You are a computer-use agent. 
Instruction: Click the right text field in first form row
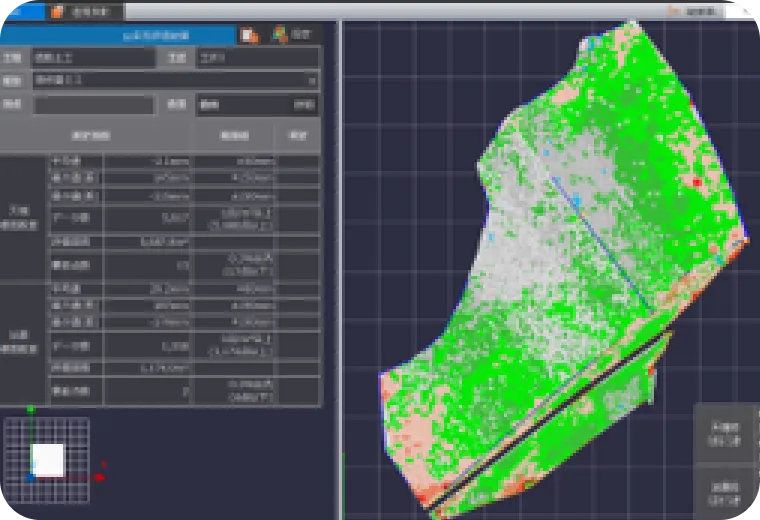point(257,57)
